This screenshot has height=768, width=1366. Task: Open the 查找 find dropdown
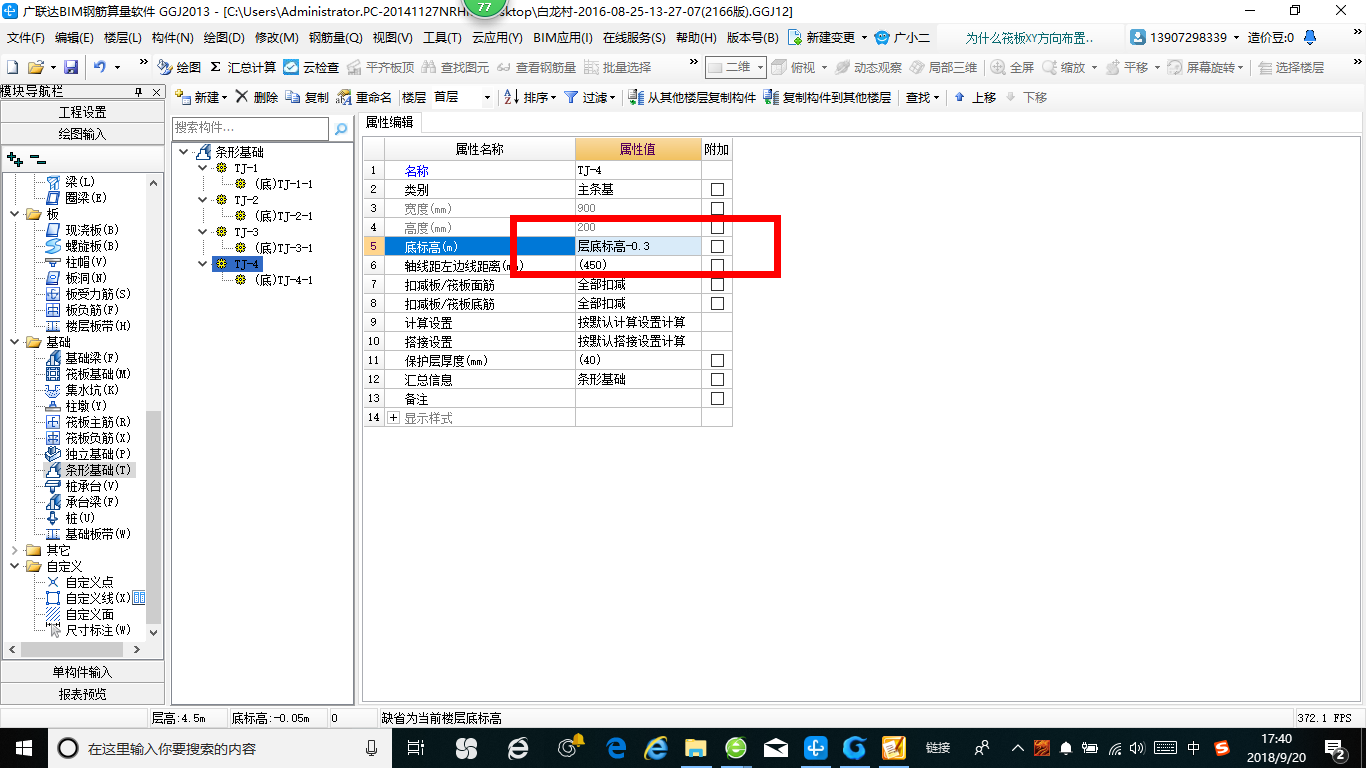[x=922, y=97]
